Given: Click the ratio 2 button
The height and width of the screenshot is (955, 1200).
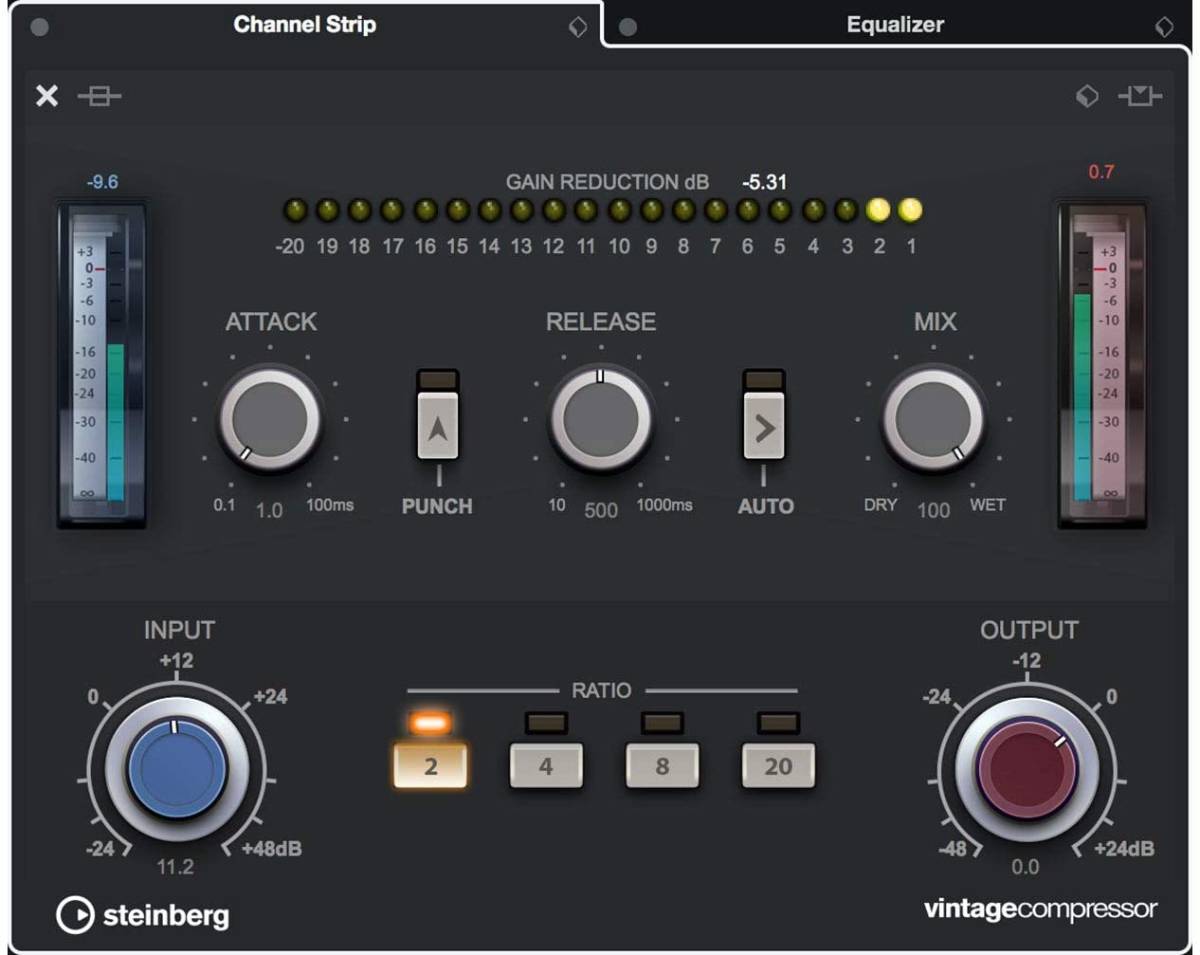Looking at the screenshot, I should point(431,765).
